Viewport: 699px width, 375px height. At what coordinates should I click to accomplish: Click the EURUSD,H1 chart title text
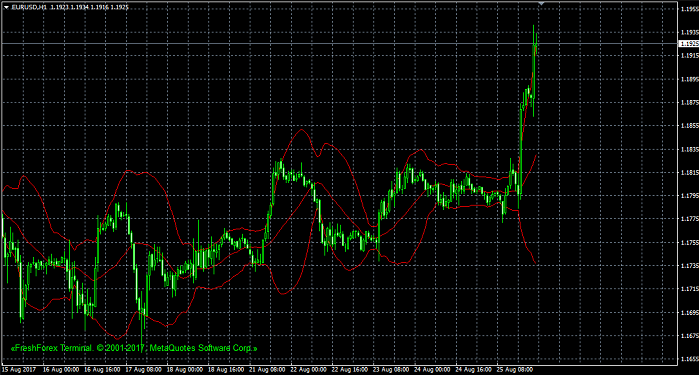click(29, 8)
